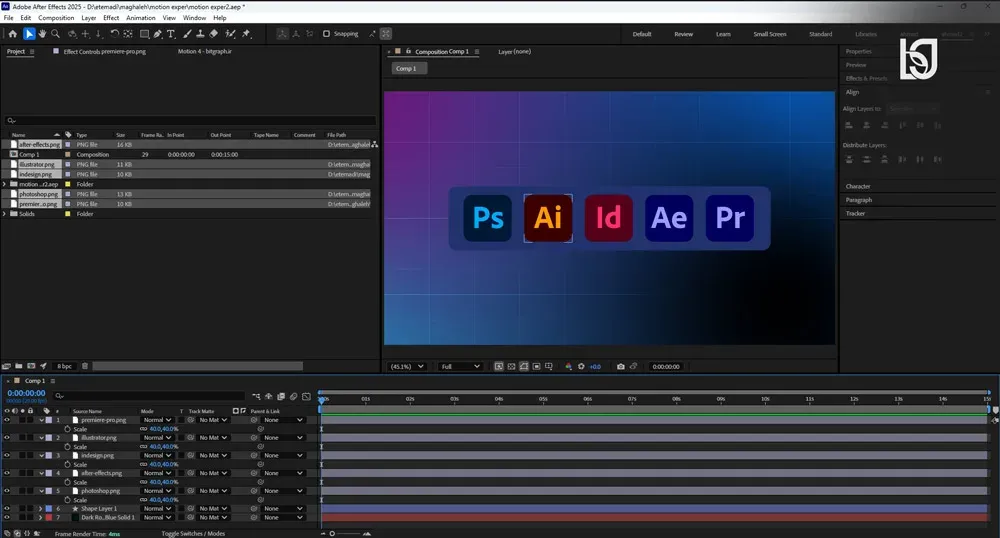Click the Graph Editor icon in timeline
1000x538 pixels.
click(x=306, y=396)
